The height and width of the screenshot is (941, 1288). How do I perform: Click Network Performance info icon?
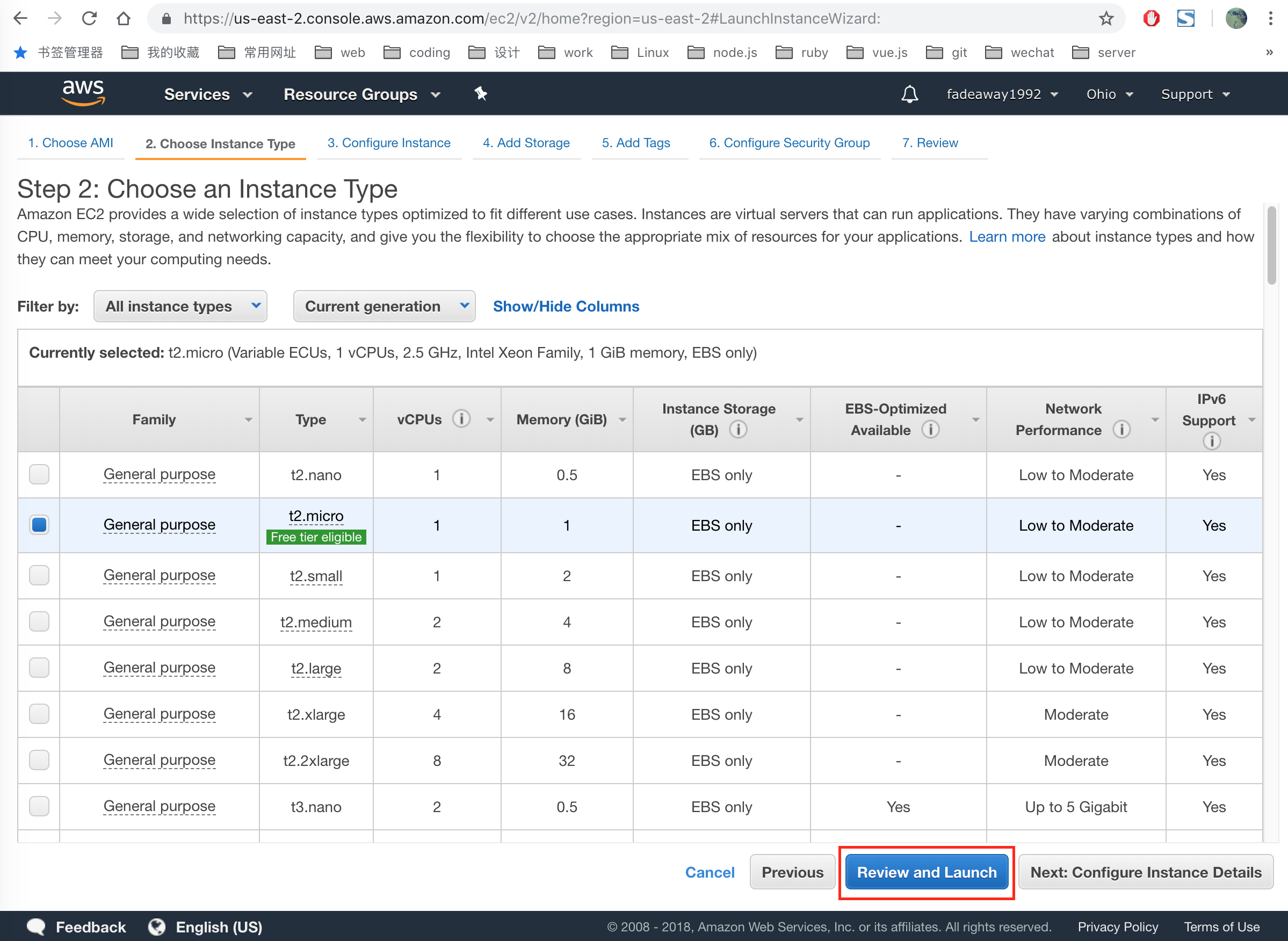(1121, 430)
